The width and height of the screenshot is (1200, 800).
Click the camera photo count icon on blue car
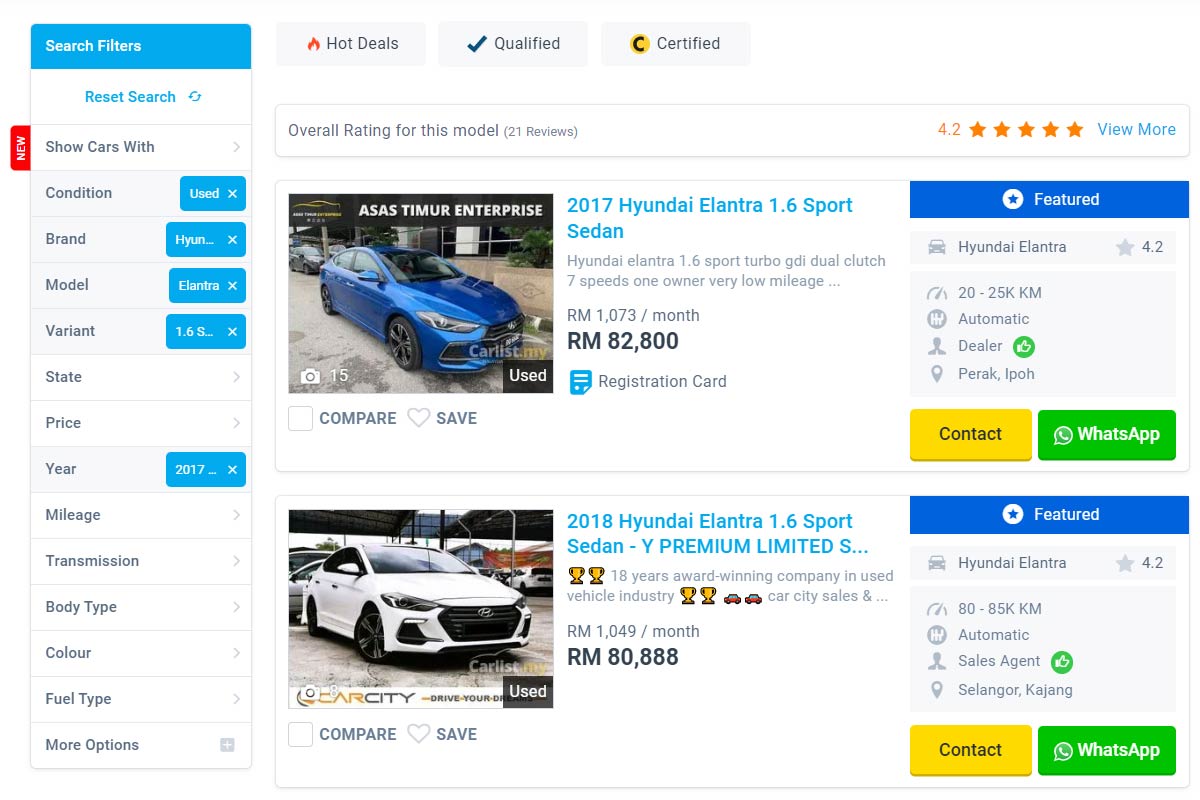click(x=311, y=376)
